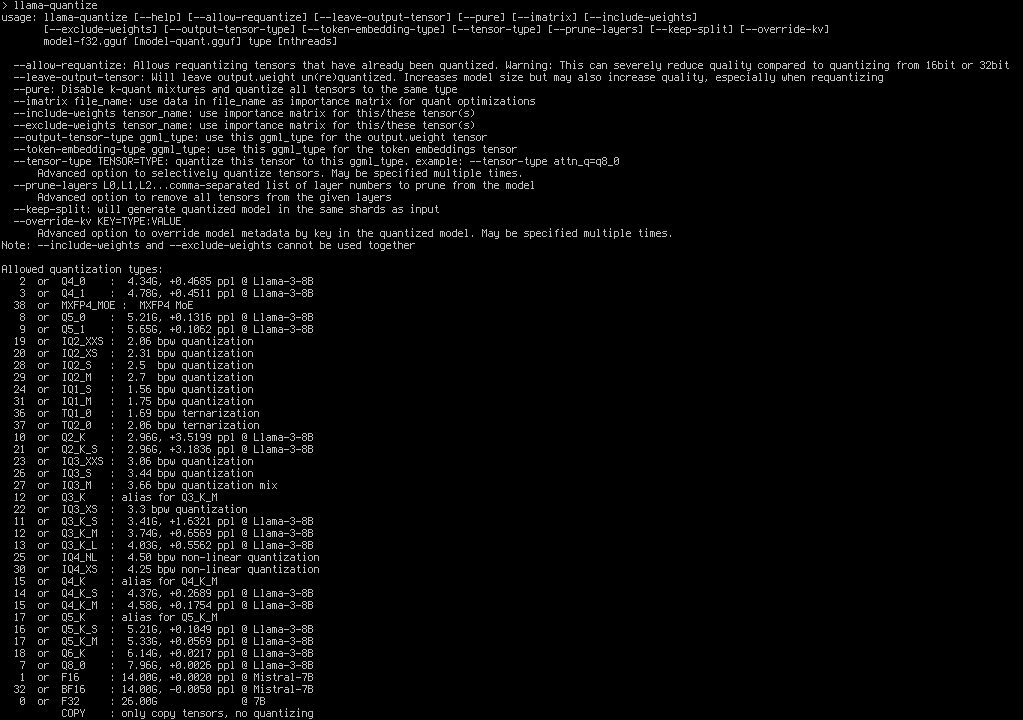Select the --include-weights tensor_name line
1023x720 pixels.
[244, 113]
